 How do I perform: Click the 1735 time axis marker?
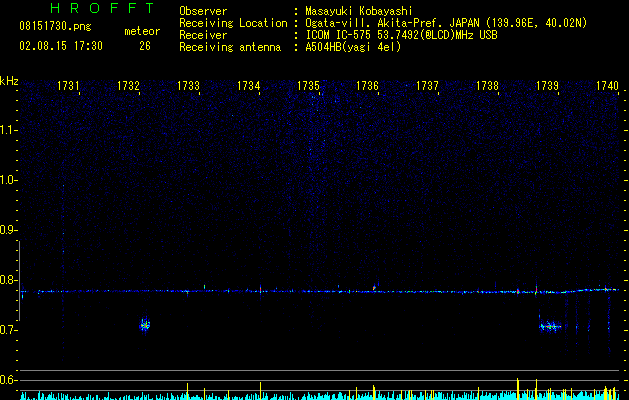click(x=308, y=86)
